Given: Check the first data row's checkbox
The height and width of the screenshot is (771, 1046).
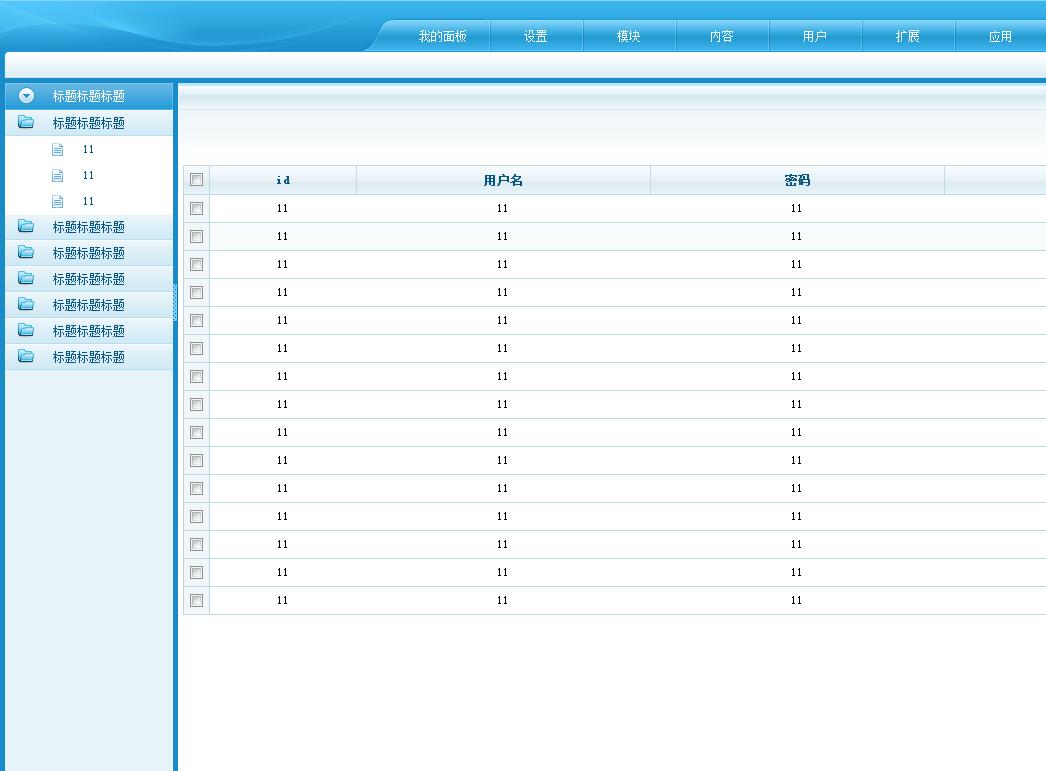Looking at the screenshot, I should [196, 208].
